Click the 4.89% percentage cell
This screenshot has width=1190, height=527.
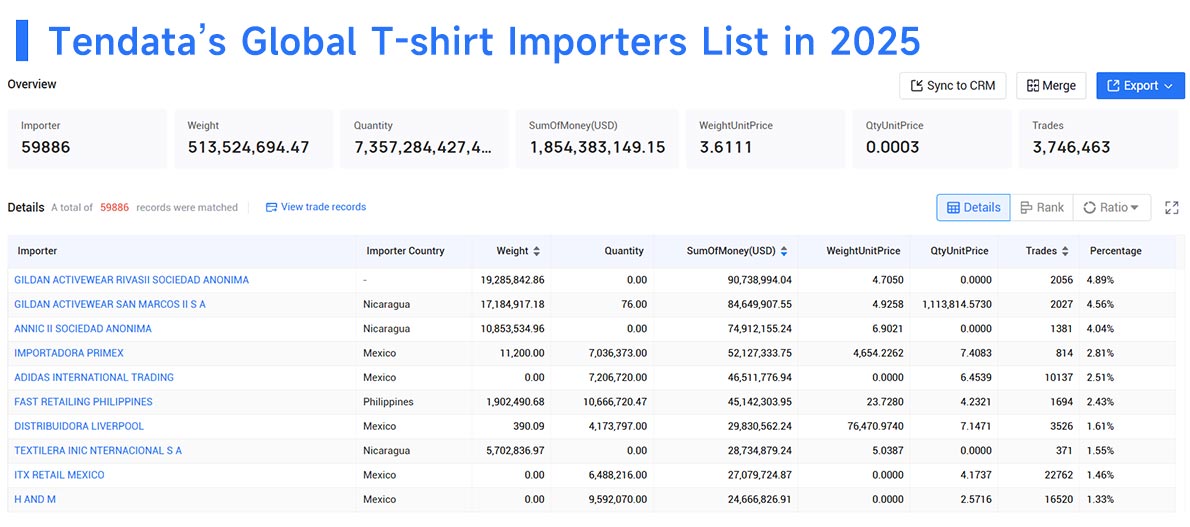coord(1100,280)
